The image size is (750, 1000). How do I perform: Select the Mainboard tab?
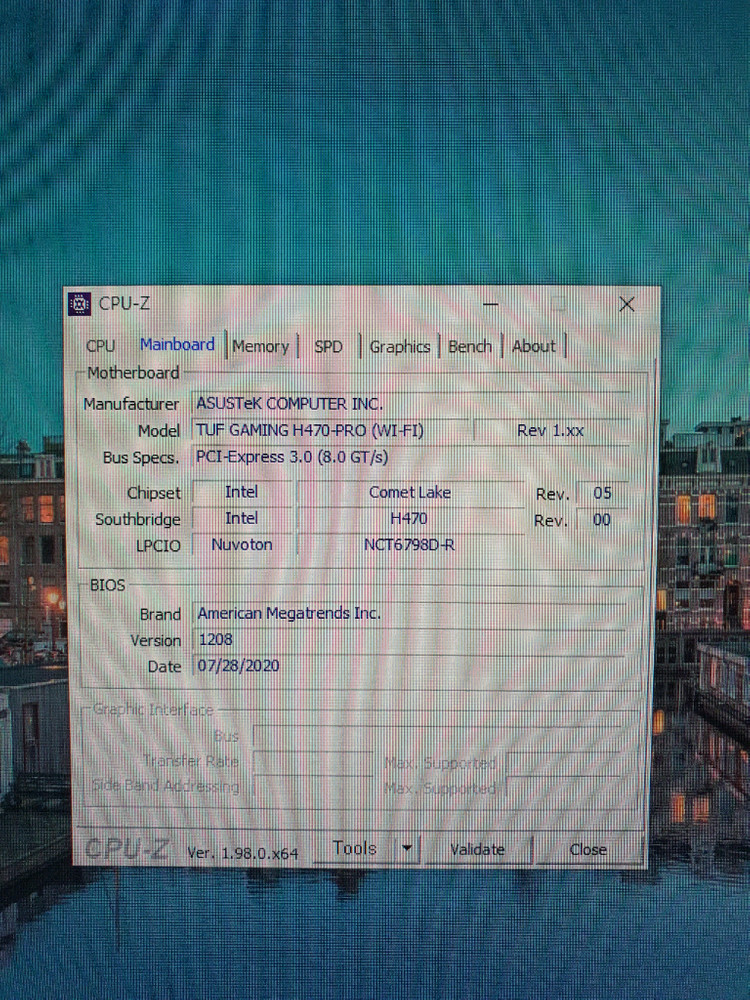click(177, 345)
